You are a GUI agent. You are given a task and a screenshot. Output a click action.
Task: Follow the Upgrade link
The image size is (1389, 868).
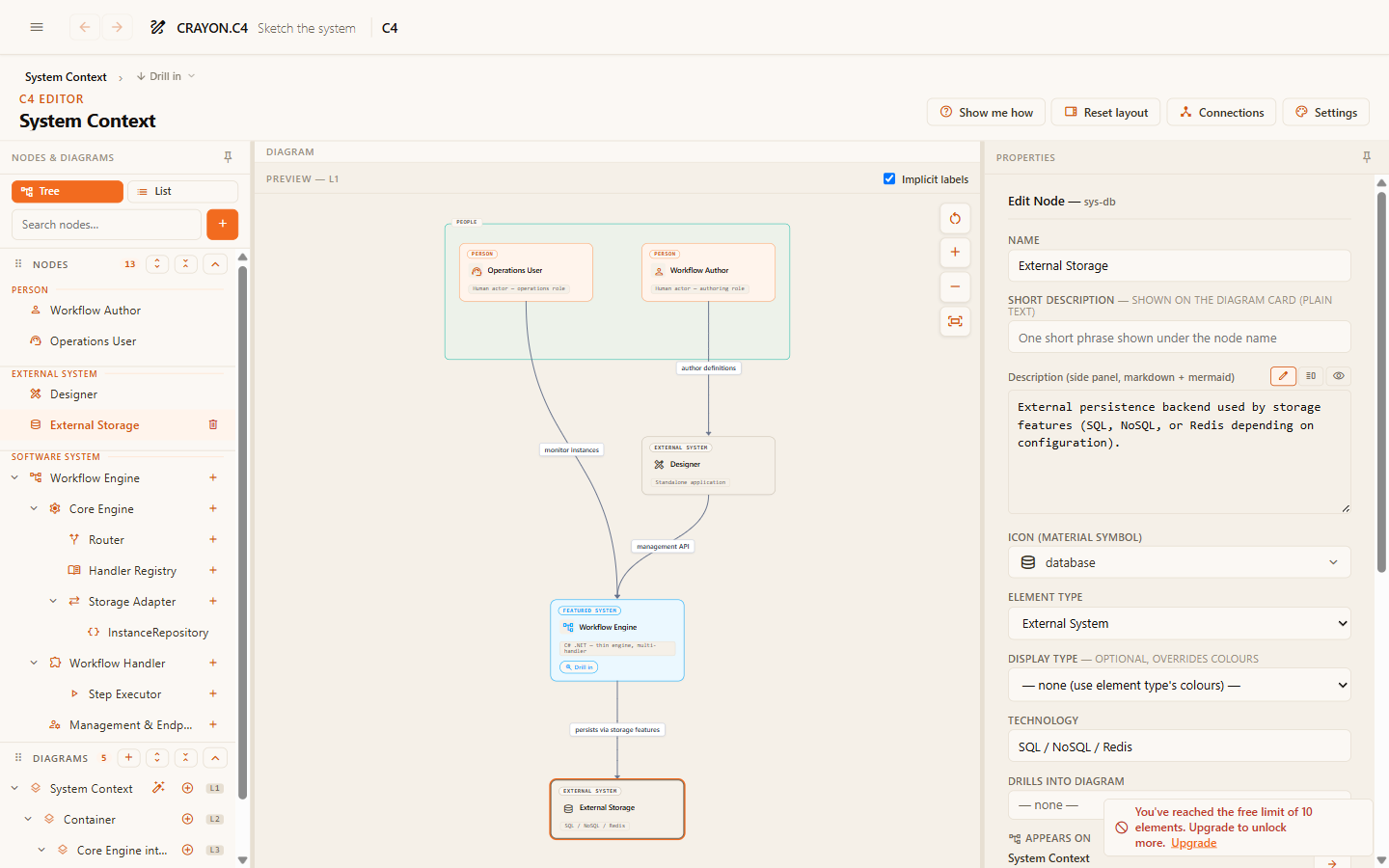pyautogui.click(x=1193, y=843)
